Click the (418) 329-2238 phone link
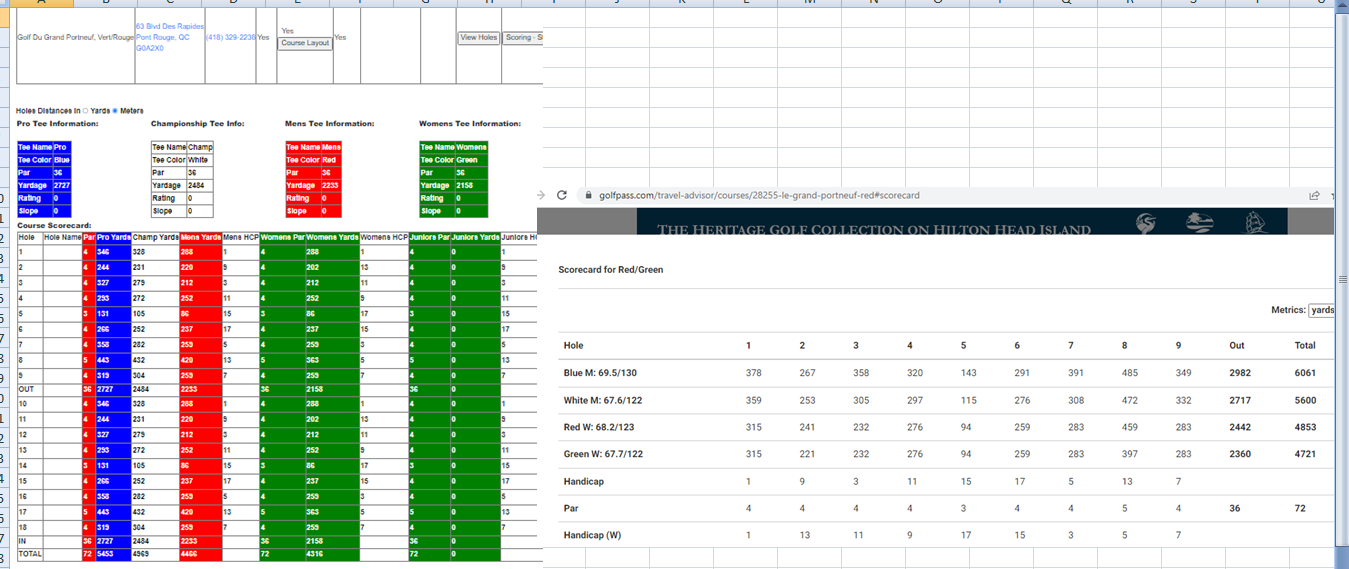The width and height of the screenshot is (1349, 569). pos(230,37)
